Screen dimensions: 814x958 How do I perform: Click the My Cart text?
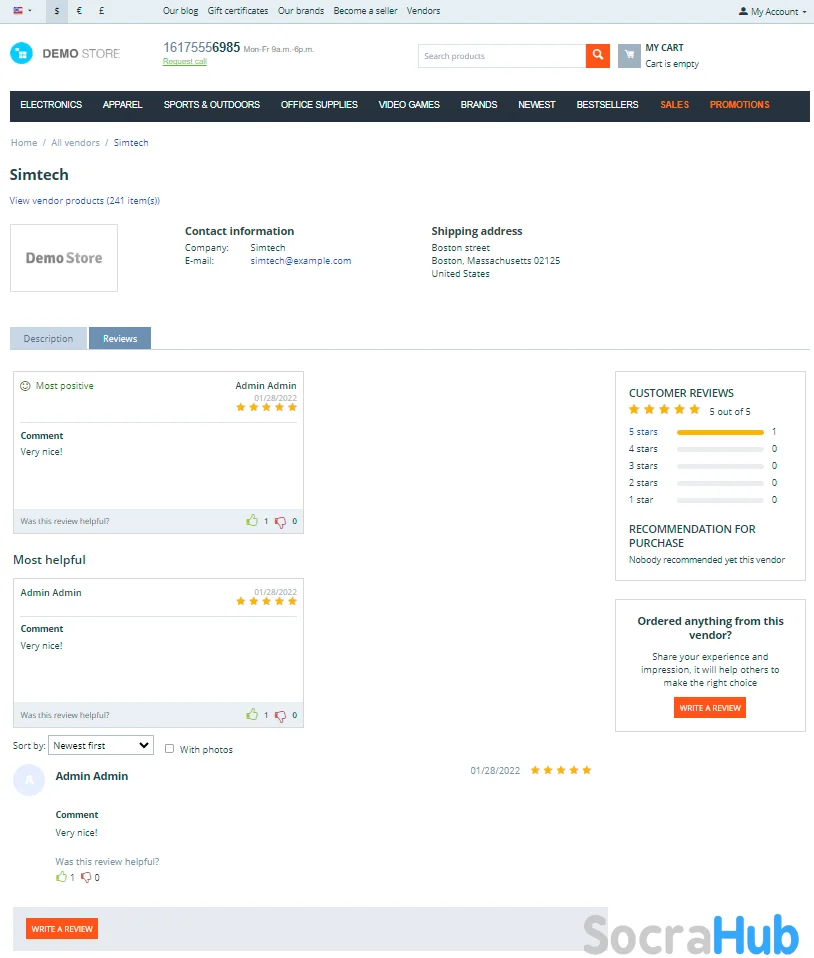point(664,48)
